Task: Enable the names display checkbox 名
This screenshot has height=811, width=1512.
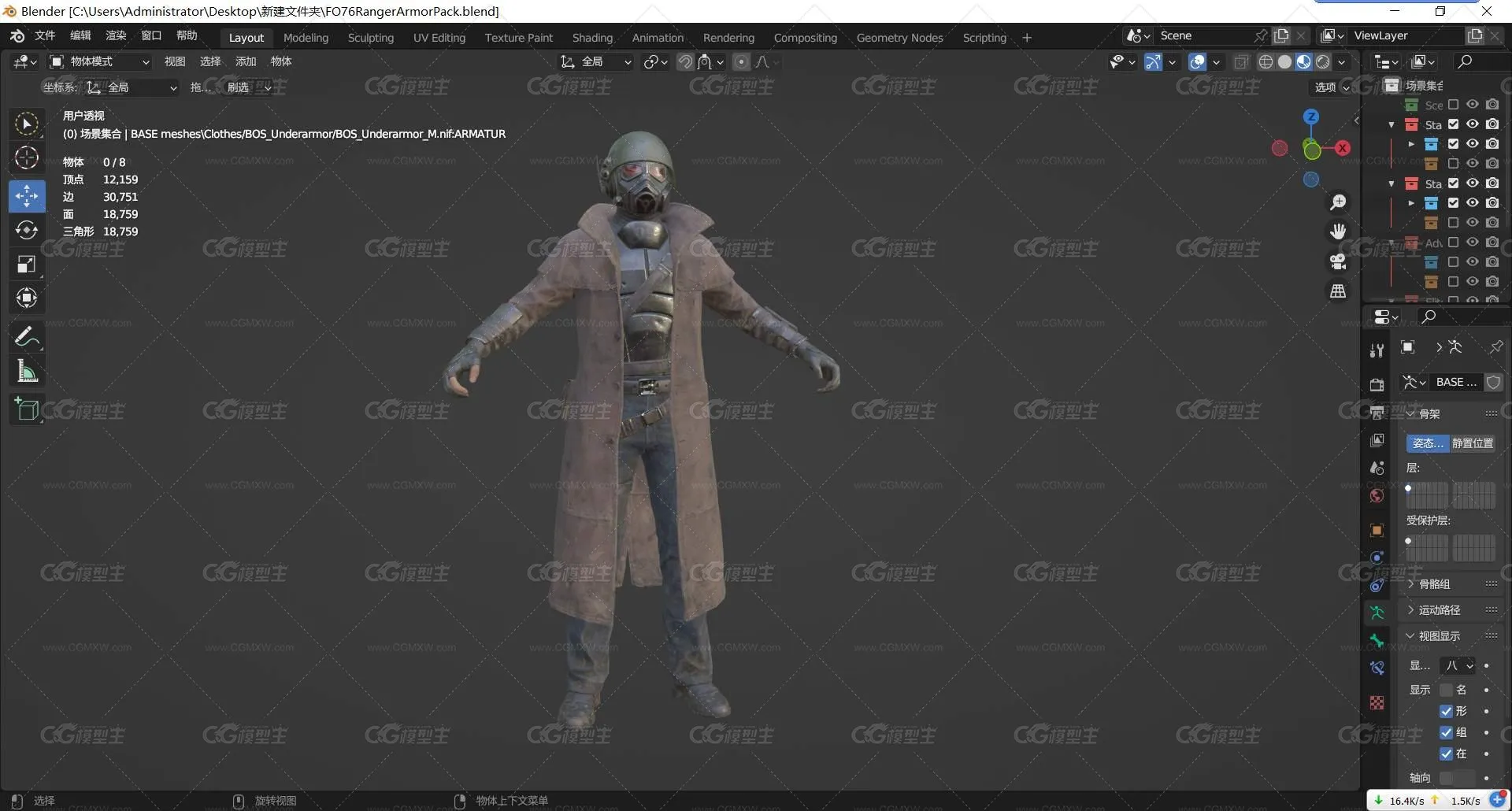Action: click(x=1446, y=691)
